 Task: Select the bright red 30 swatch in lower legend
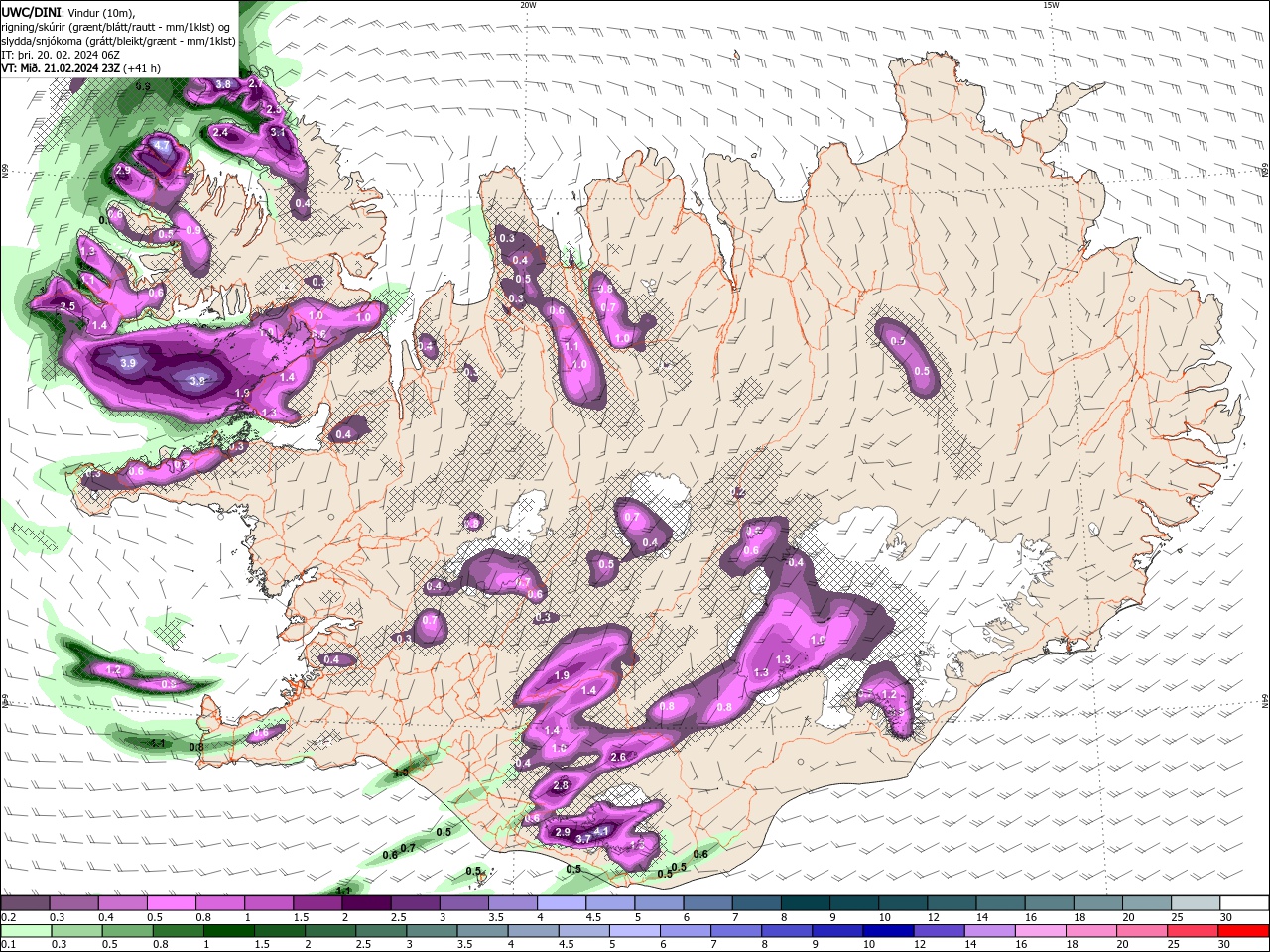pos(1244,931)
